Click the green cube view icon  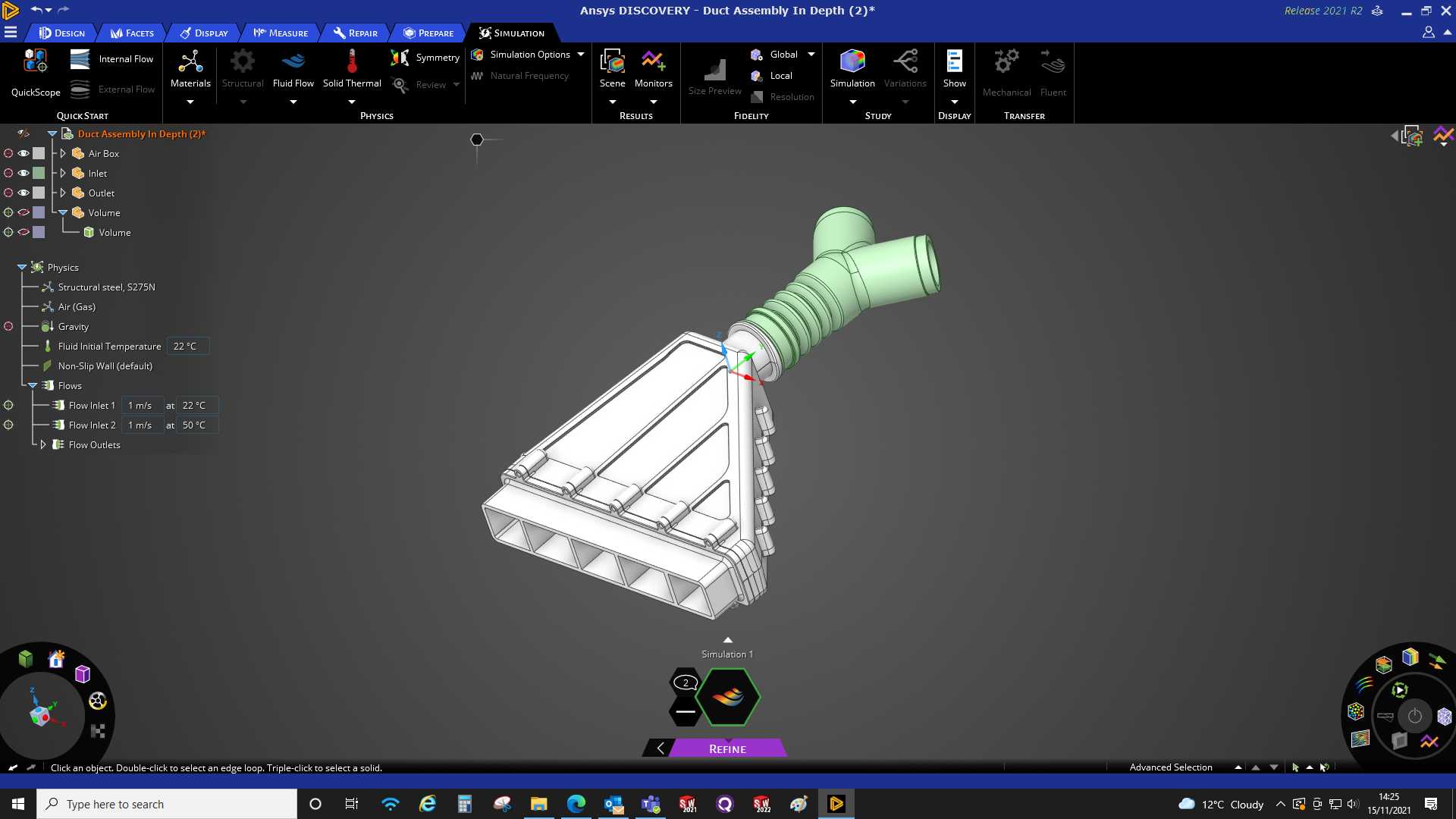point(26,658)
